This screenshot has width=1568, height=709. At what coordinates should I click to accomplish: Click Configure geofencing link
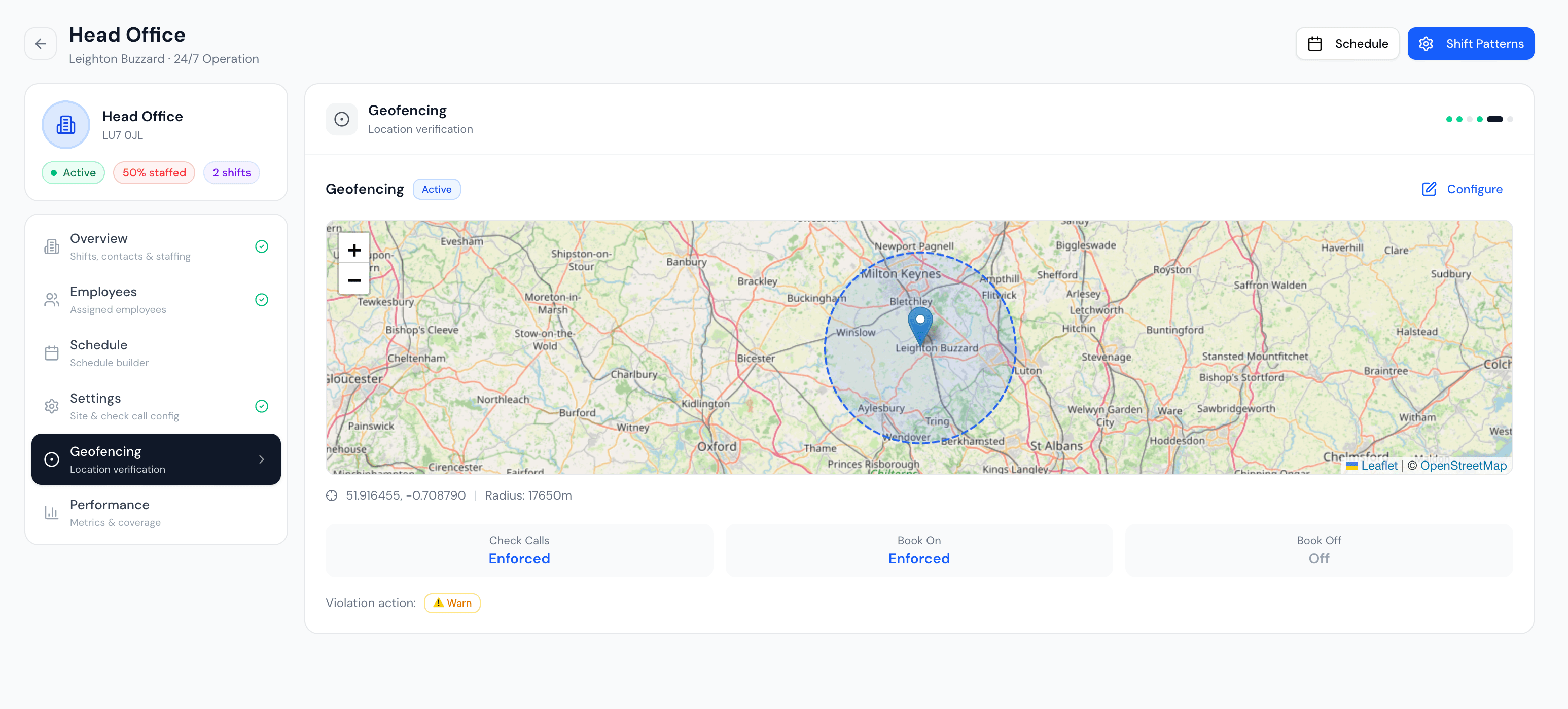pos(1462,189)
